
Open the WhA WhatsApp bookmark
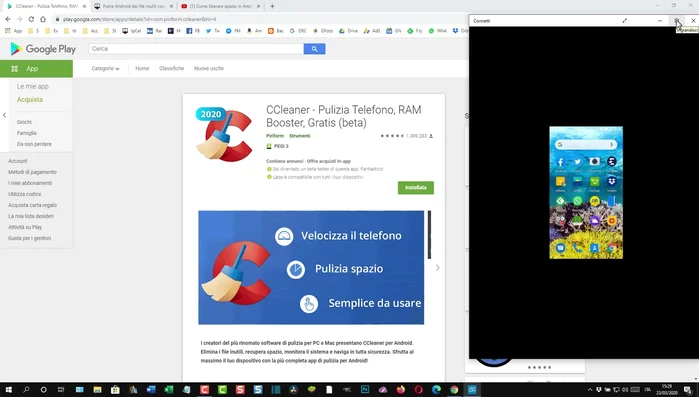click(437, 31)
